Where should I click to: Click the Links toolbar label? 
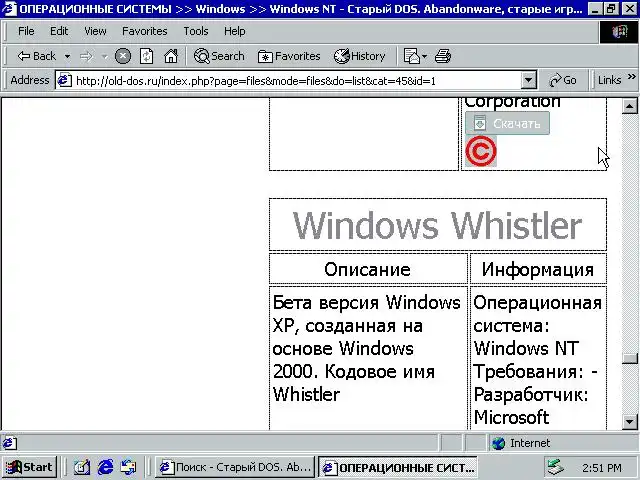609,80
